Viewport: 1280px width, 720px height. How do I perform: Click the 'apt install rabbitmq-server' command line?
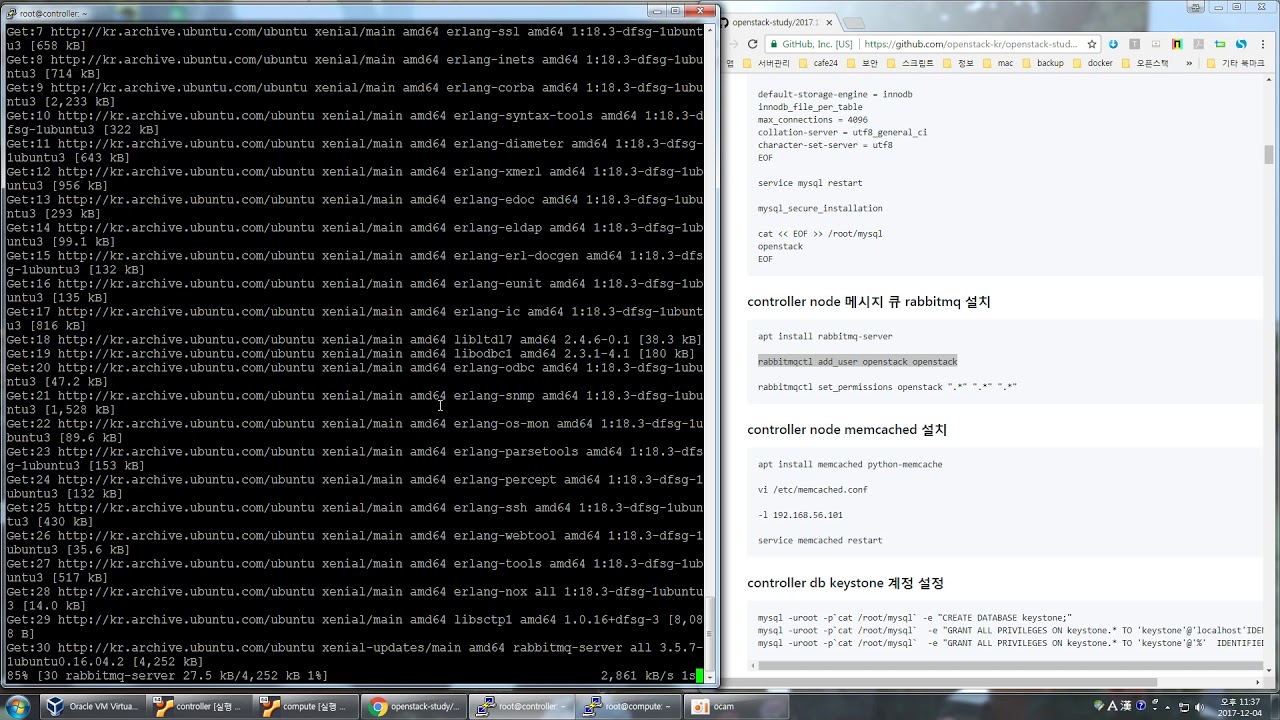tap(825, 336)
